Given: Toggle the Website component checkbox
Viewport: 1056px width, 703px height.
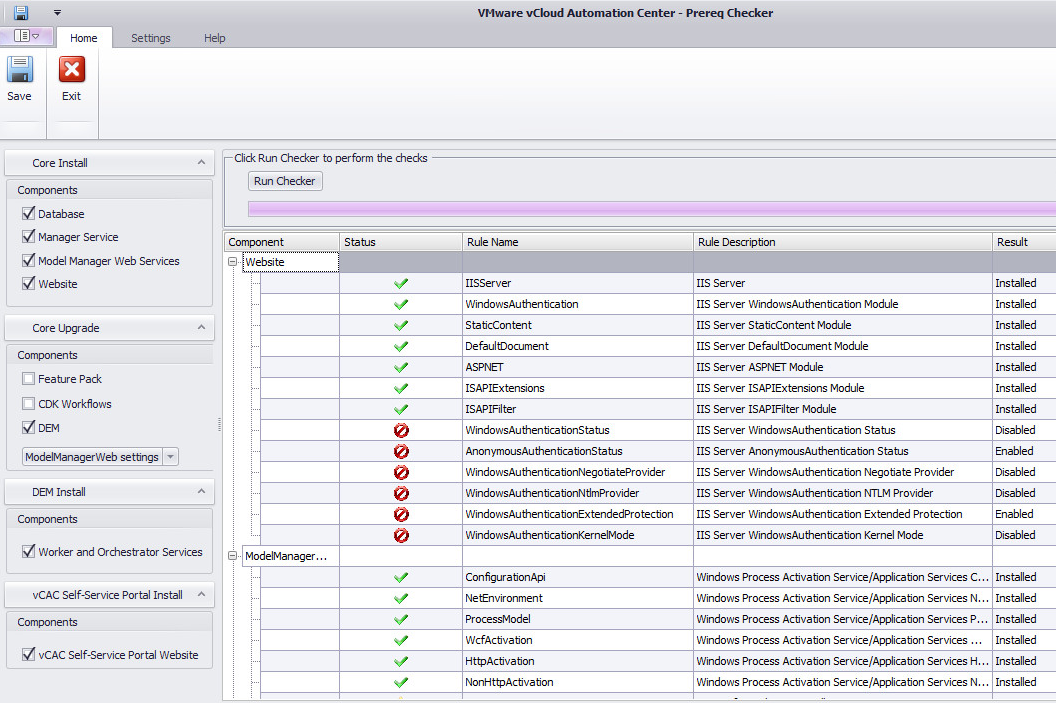Looking at the screenshot, I should pyautogui.click(x=28, y=283).
